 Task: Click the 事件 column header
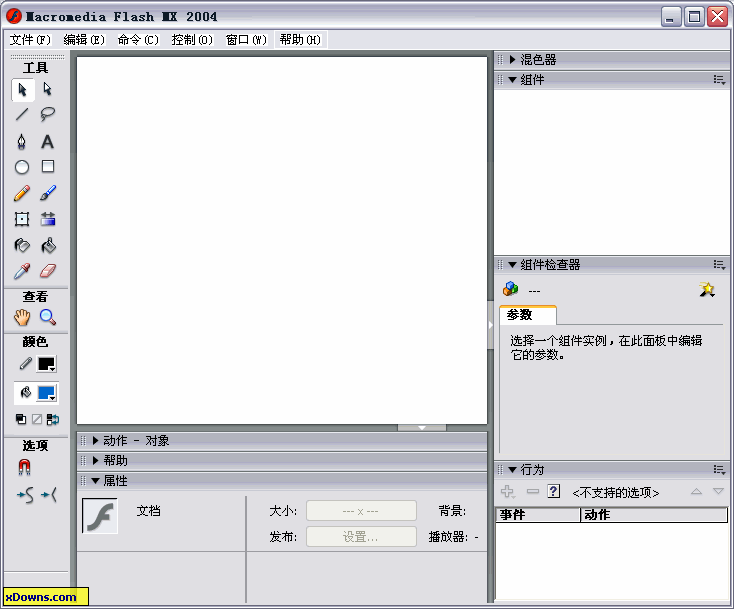pyautogui.click(x=538, y=514)
